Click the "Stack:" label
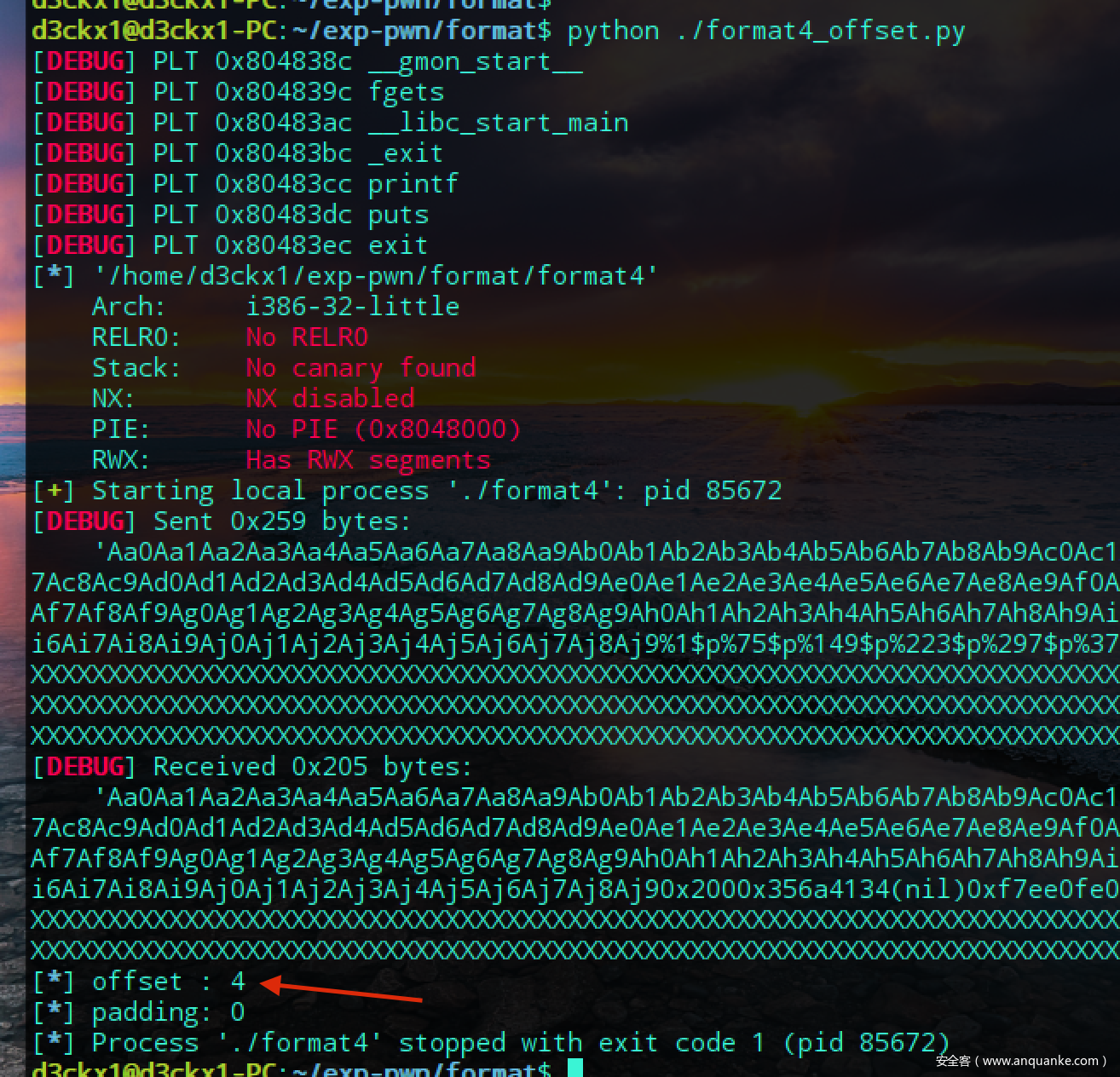The image size is (1120, 1077). click(x=136, y=369)
